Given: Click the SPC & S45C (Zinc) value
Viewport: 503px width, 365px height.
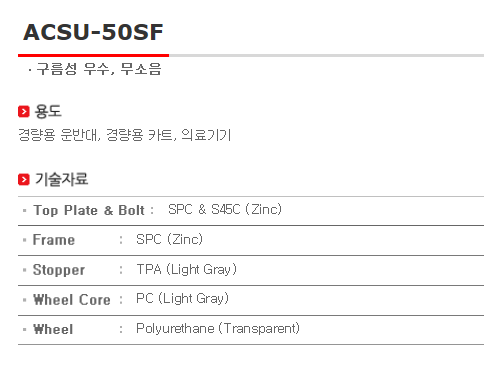Looking at the screenshot, I should (225, 209).
